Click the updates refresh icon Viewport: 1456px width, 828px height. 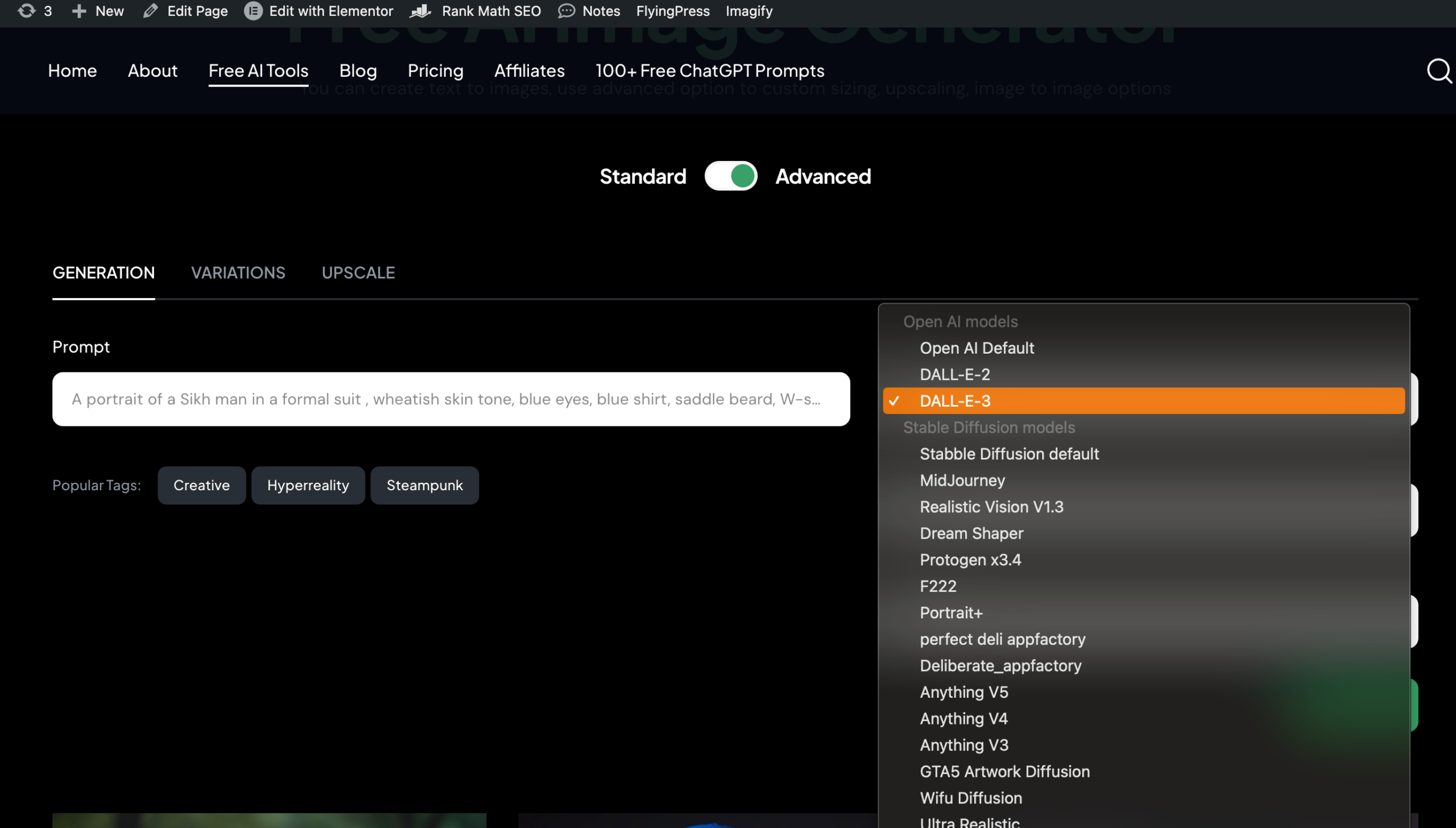[x=26, y=11]
